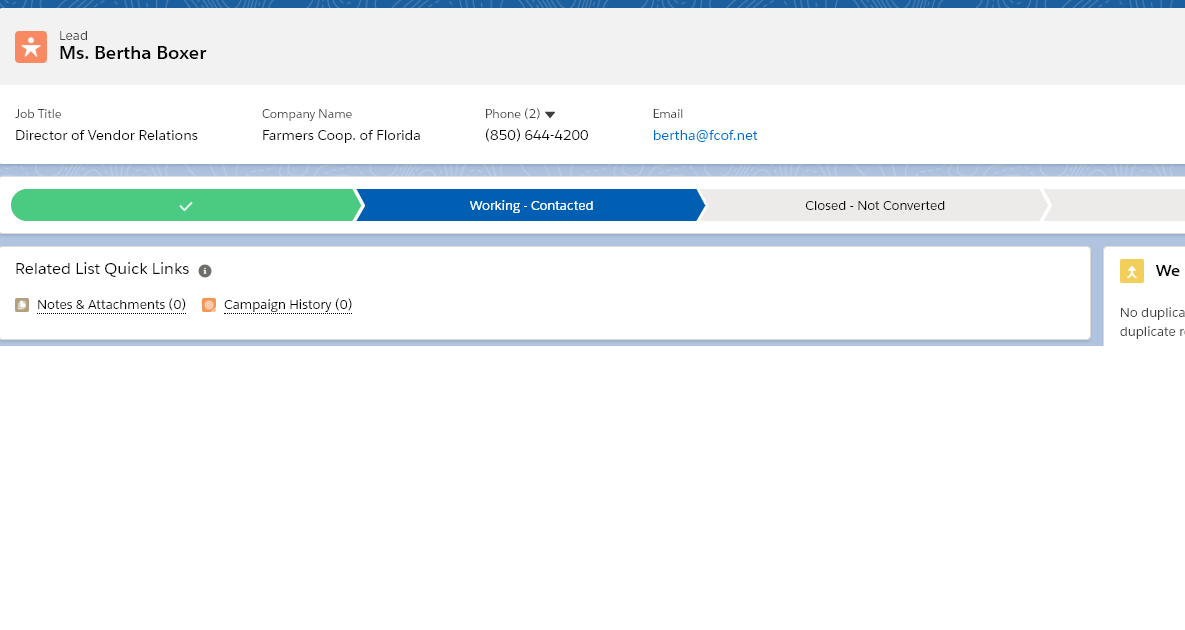Click the Farmers Coop. of Florida value
The height and width of the screenshot is (630, 1185).
coord(341,135)
